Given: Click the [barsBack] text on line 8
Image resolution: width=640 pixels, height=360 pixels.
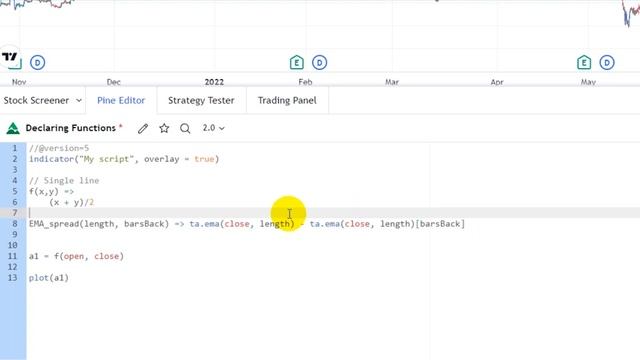Looking at the screenshot, I should coord(440,224).
